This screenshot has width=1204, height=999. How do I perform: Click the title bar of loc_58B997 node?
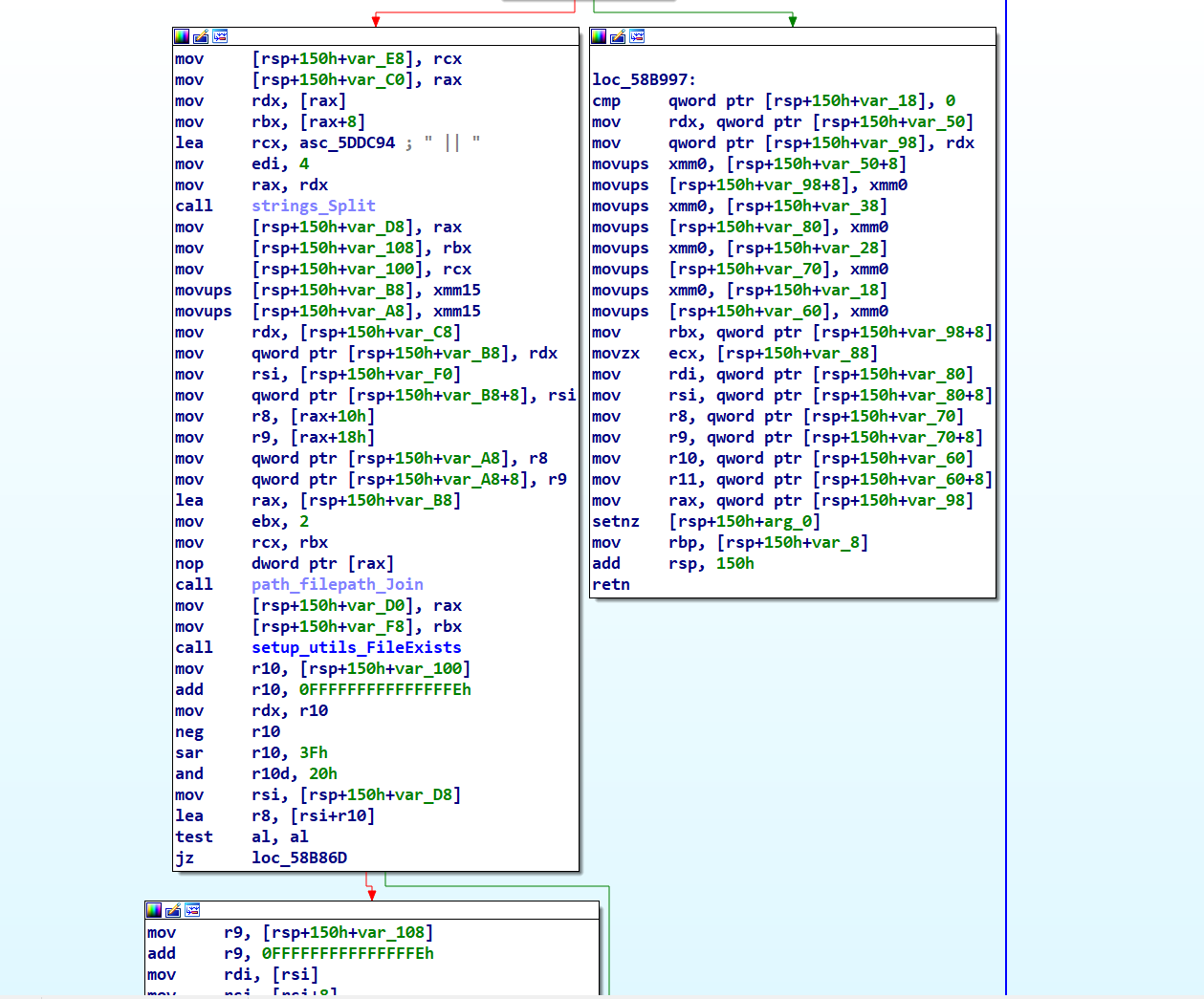point(813,36)
